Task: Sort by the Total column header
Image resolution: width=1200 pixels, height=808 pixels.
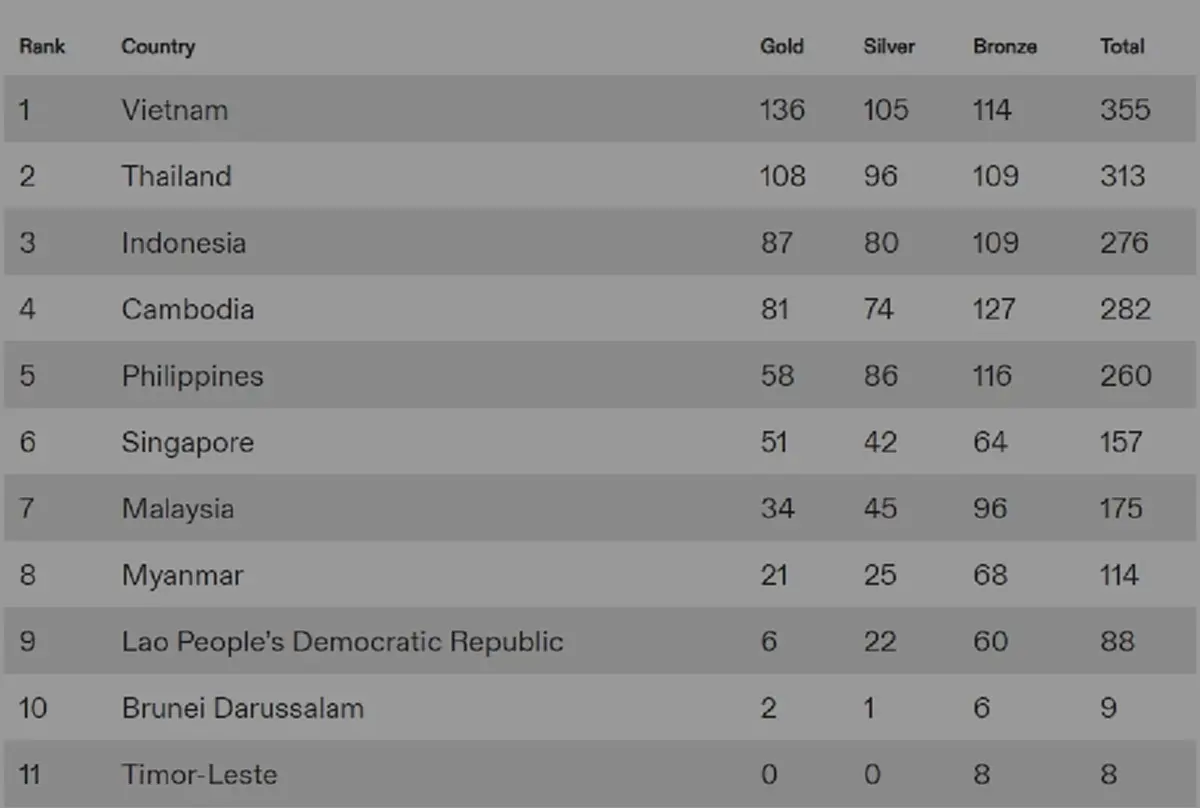Action: point(1121,46)
